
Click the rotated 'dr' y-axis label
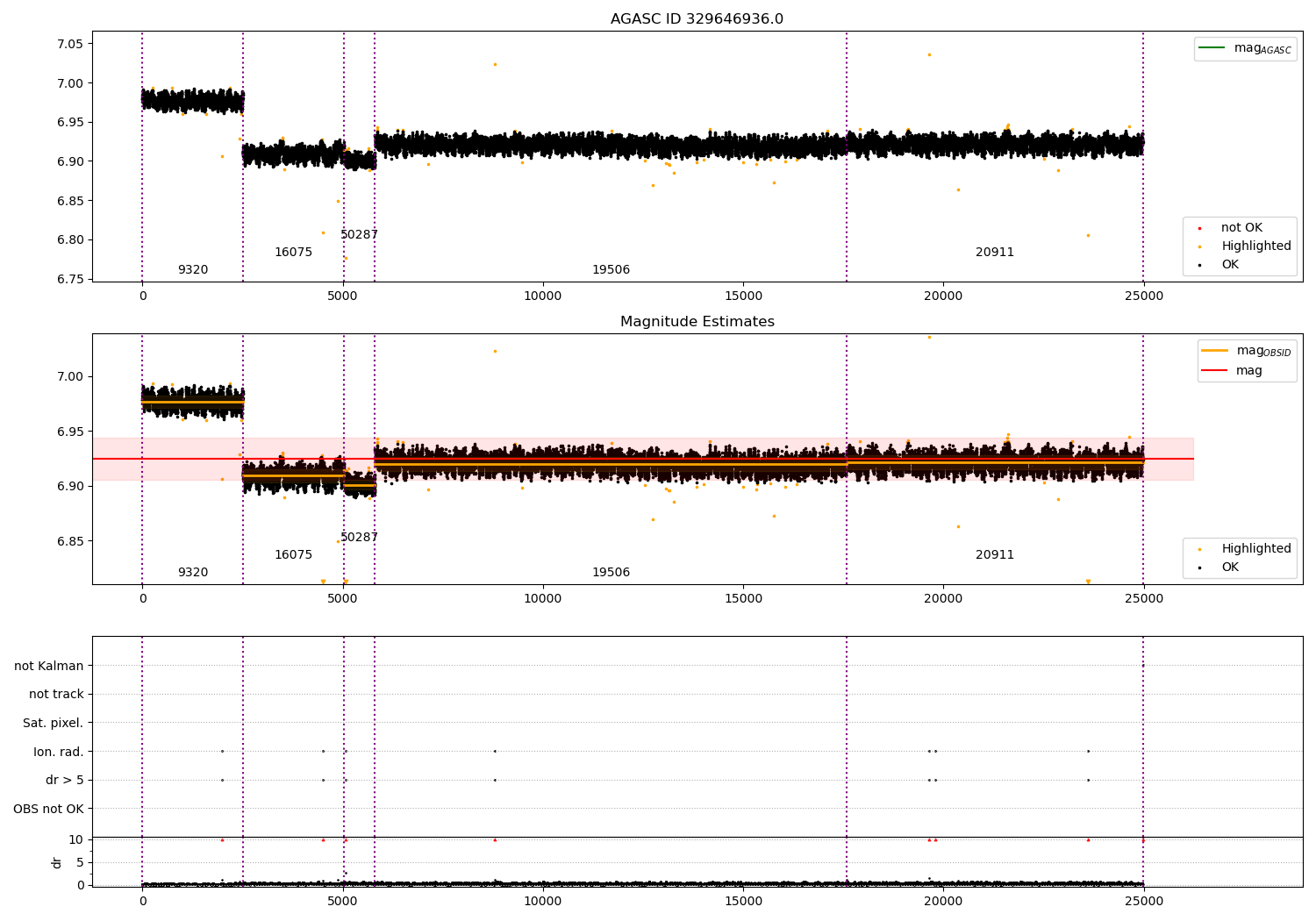(x=57, y=862)
